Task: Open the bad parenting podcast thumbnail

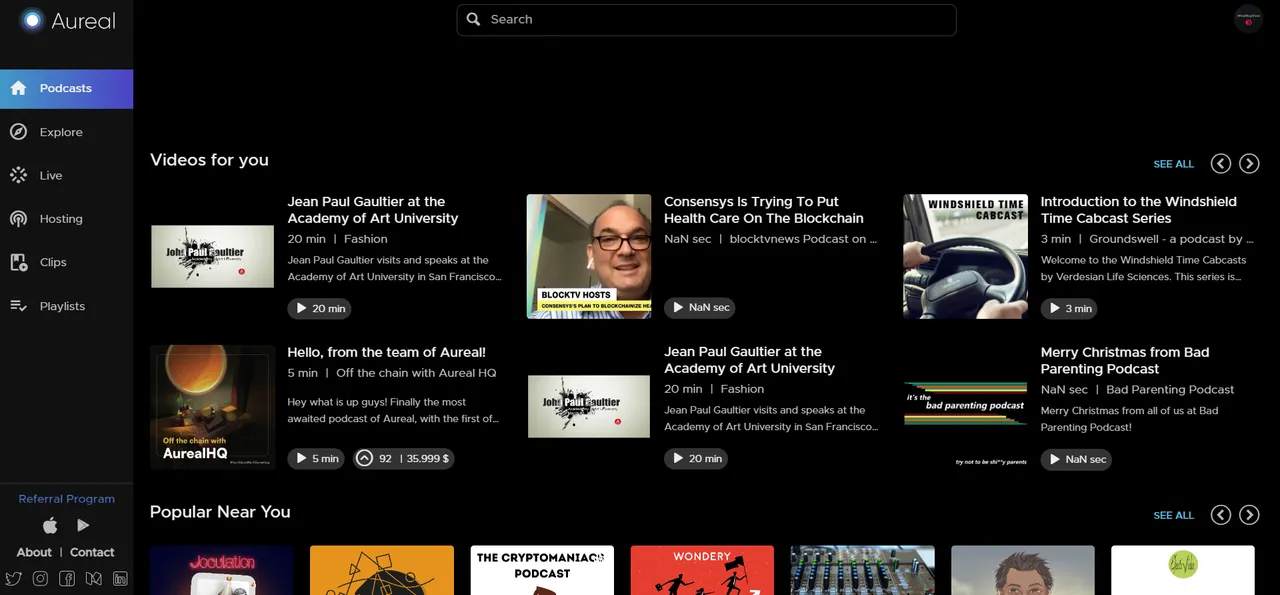Action: click(965, 405)
